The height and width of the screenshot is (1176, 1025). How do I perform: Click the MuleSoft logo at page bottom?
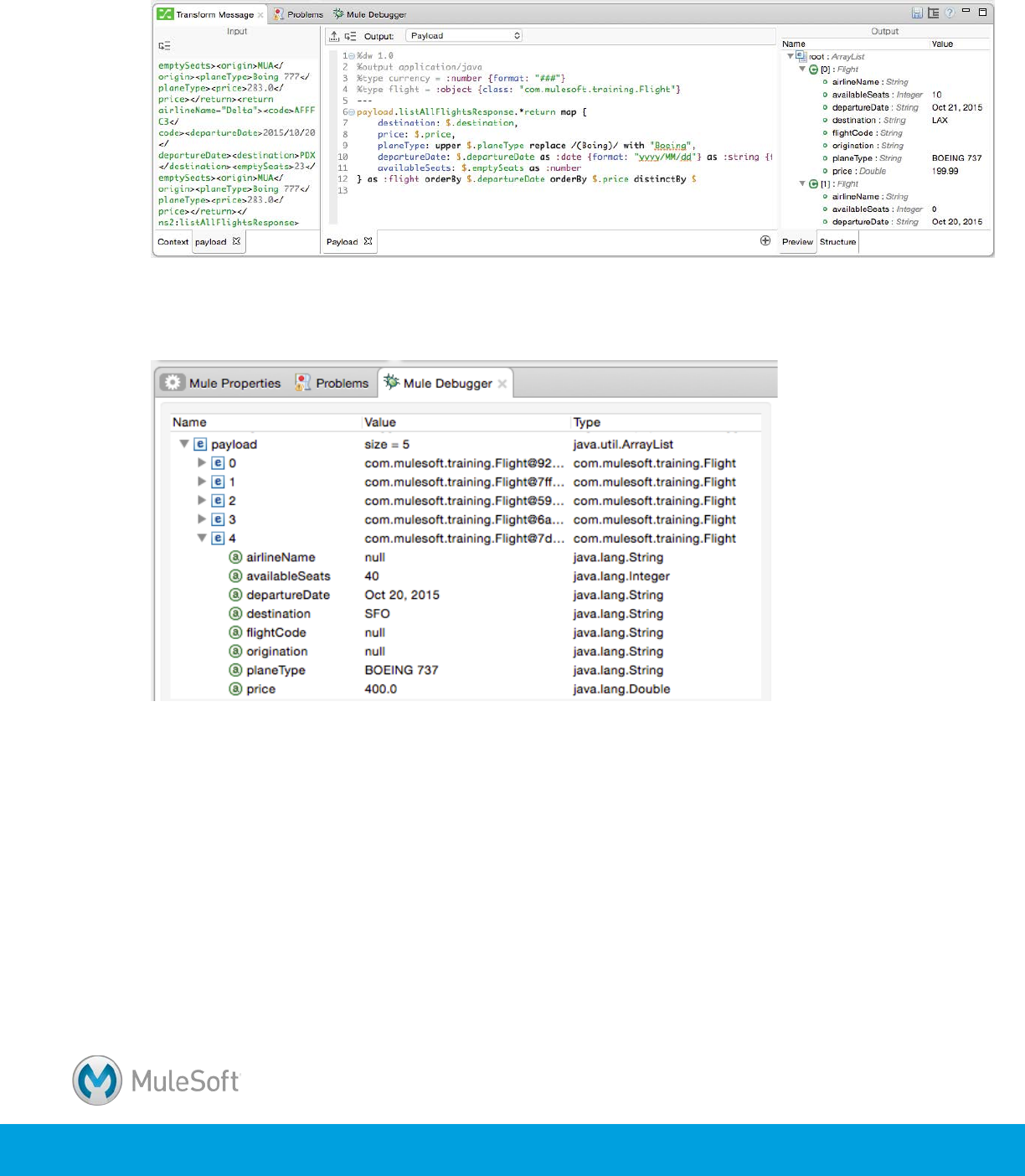coord(156,1081)
